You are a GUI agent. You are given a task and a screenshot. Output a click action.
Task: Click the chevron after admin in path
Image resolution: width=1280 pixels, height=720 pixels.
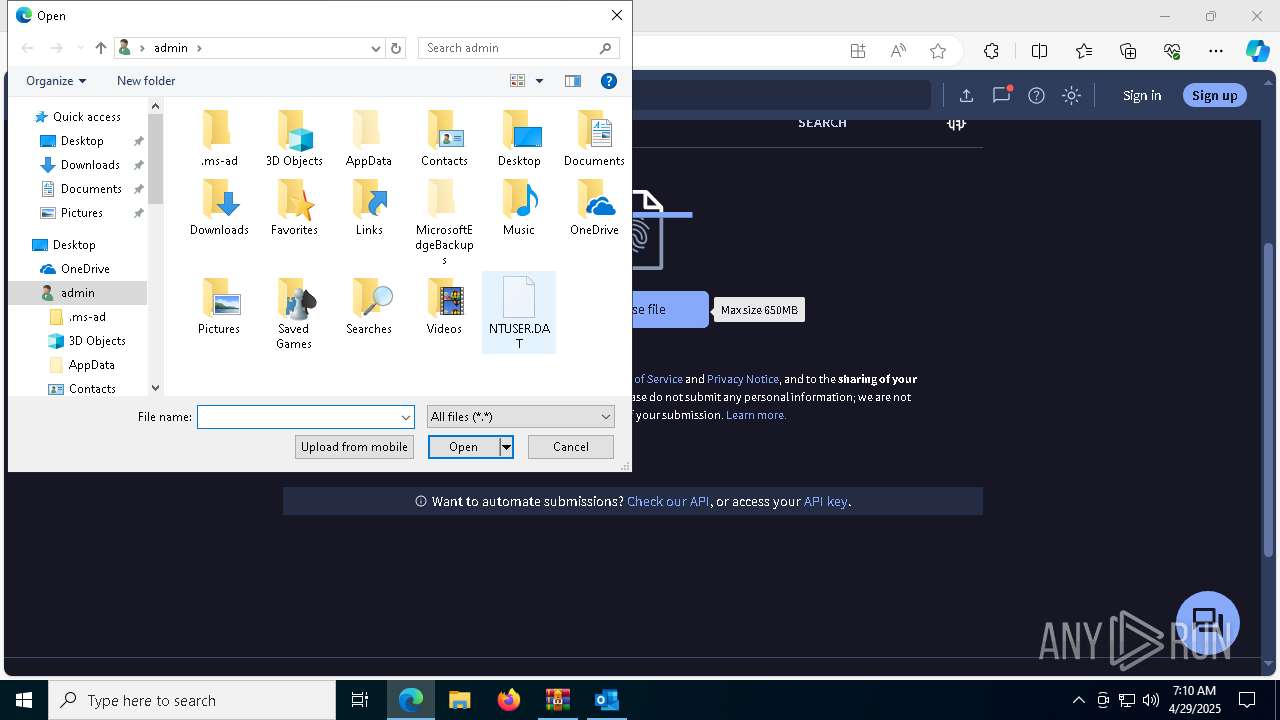(199, 48)
